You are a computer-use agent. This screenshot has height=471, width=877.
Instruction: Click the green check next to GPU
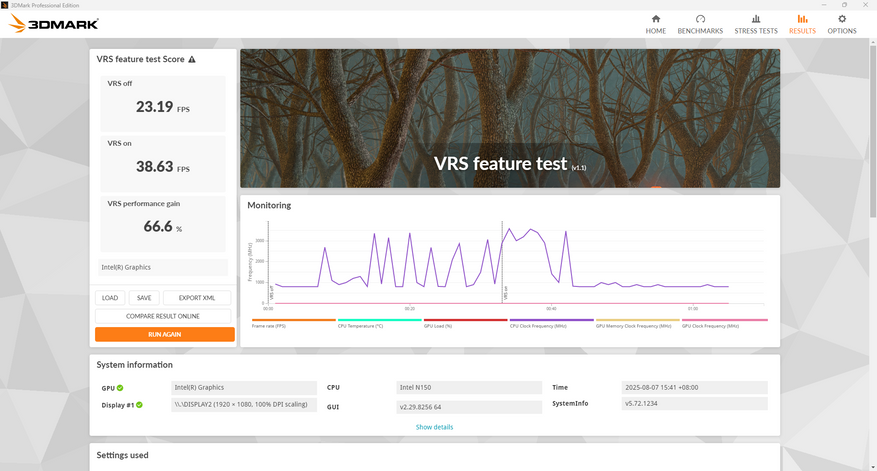pyautogui.click(x=120, y=388)
